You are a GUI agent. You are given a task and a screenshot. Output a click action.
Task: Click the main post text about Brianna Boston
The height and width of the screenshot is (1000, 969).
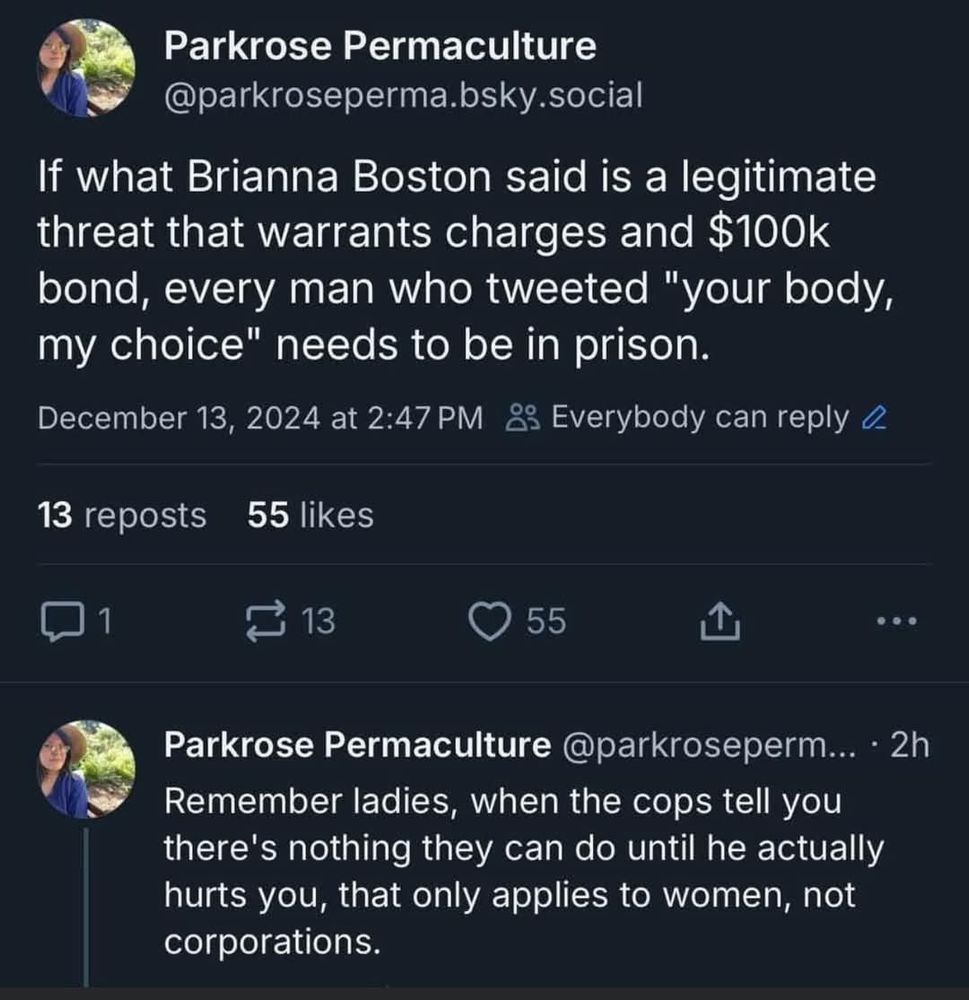click(456, 262)
